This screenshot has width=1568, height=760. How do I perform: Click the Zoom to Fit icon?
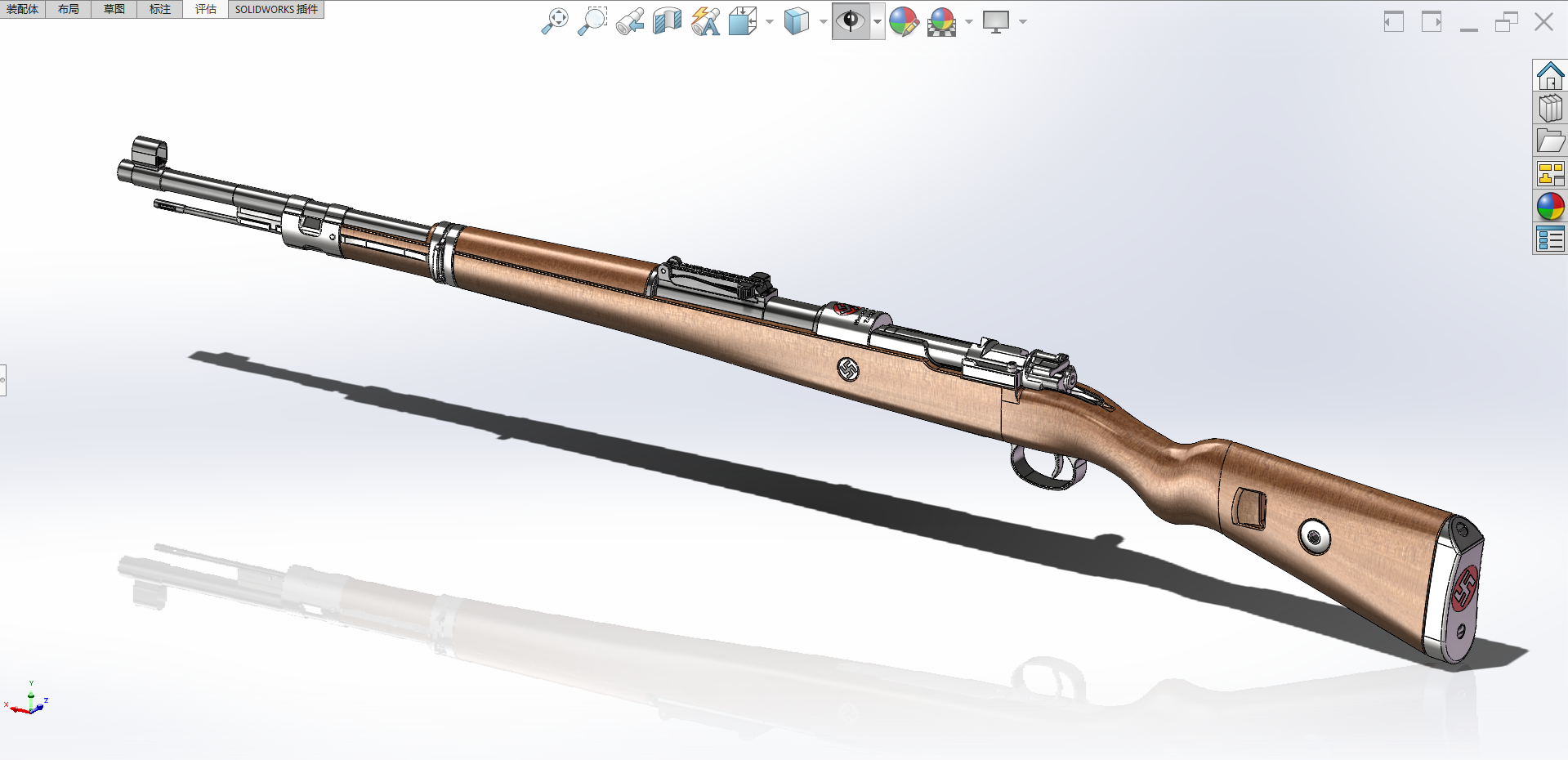[555, 21]
